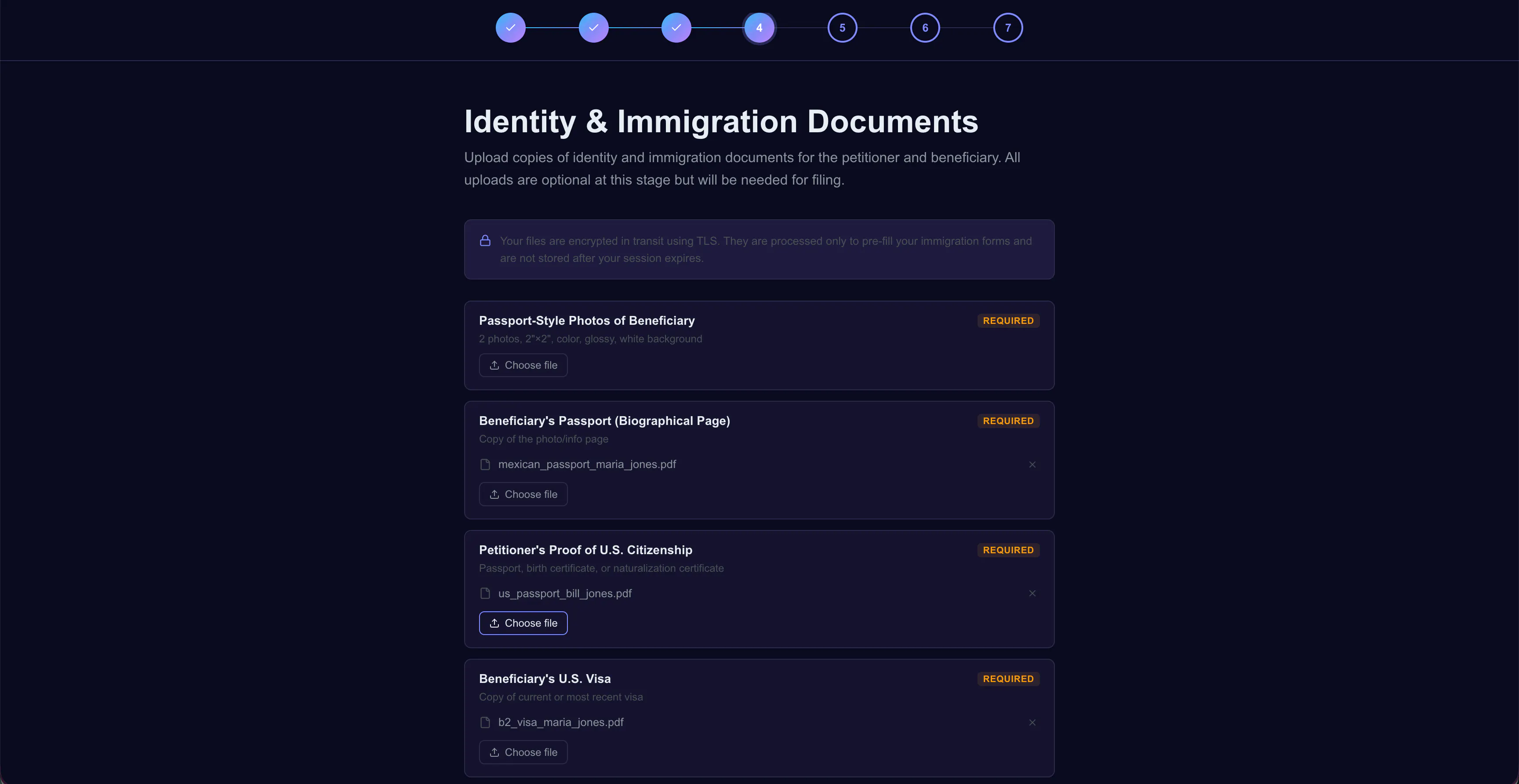Select current step 4 circle
Viewport: 1519px width, 784px height.
pyautogui.click(x=759, y=28)
